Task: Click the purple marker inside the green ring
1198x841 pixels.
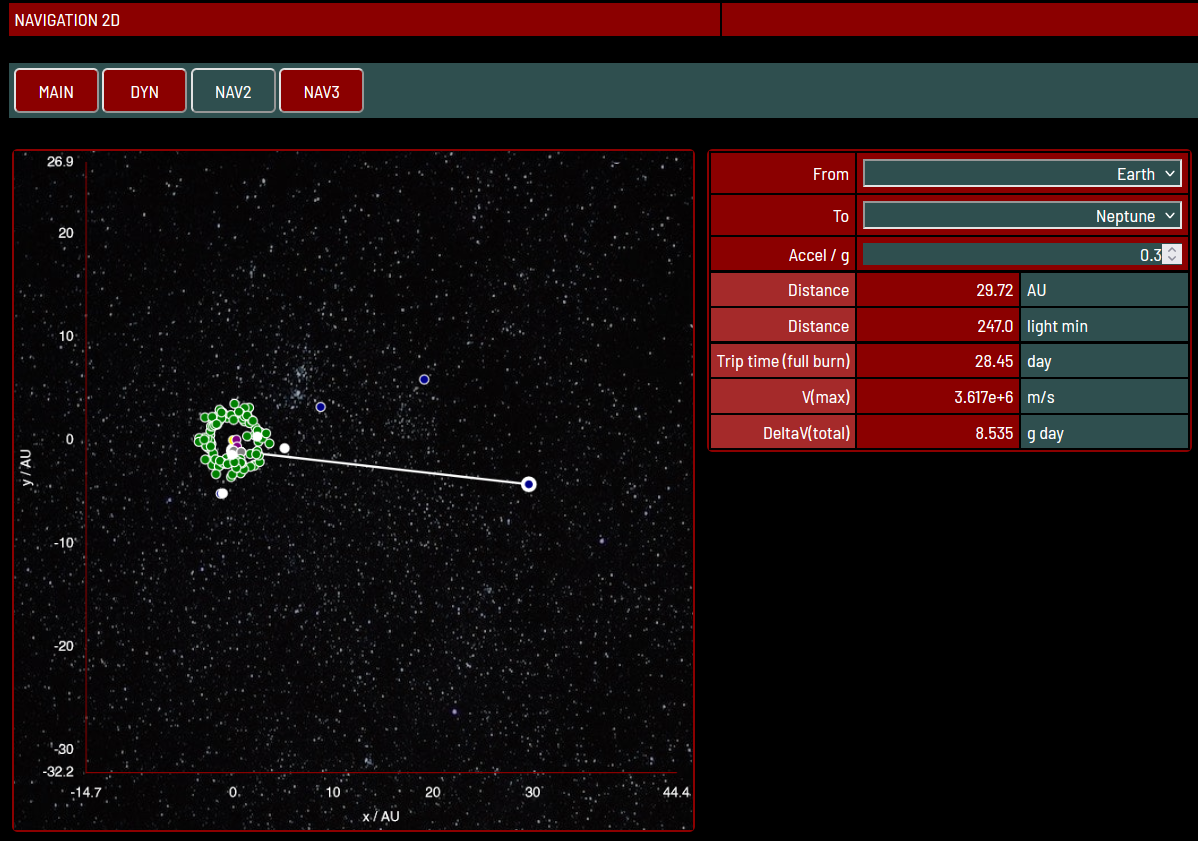Action: (x=236, y=440)
